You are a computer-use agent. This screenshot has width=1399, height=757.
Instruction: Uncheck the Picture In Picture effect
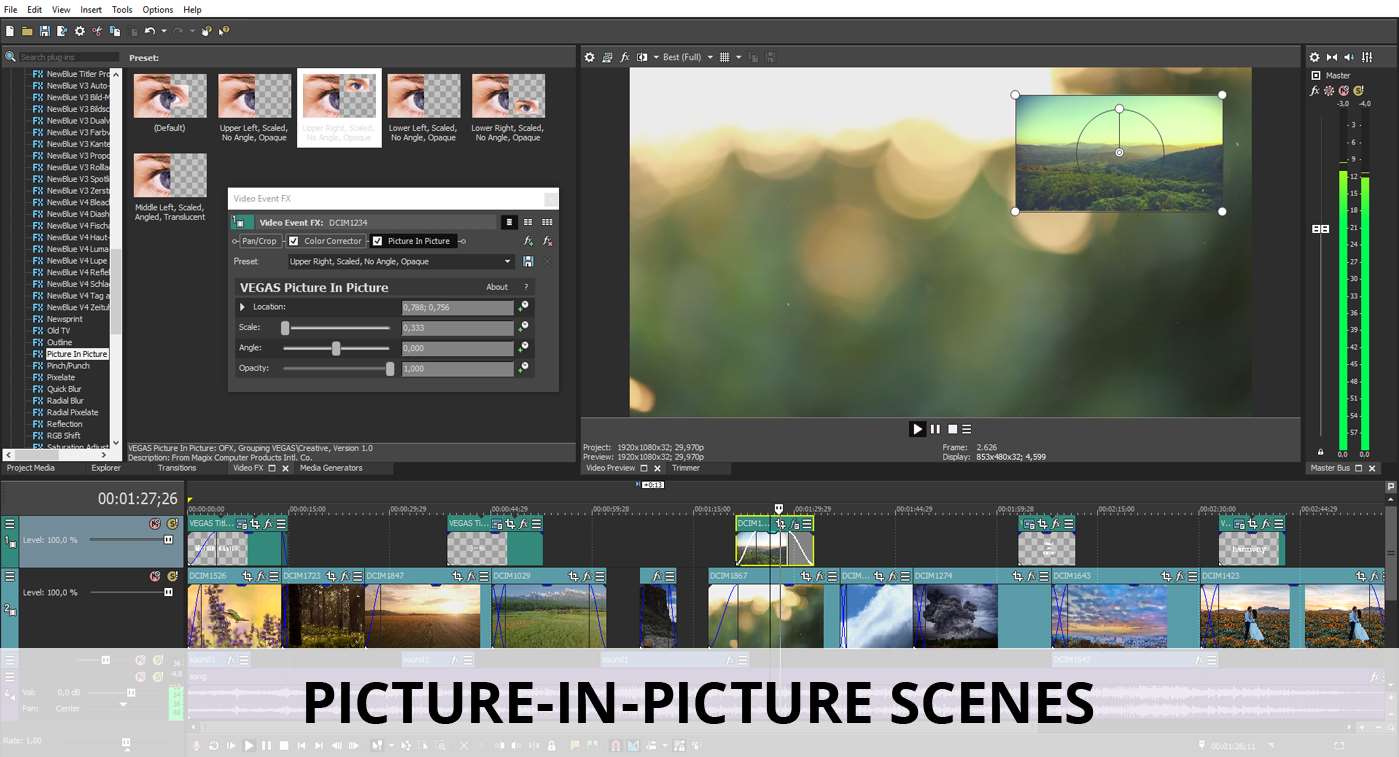(377, 241)
